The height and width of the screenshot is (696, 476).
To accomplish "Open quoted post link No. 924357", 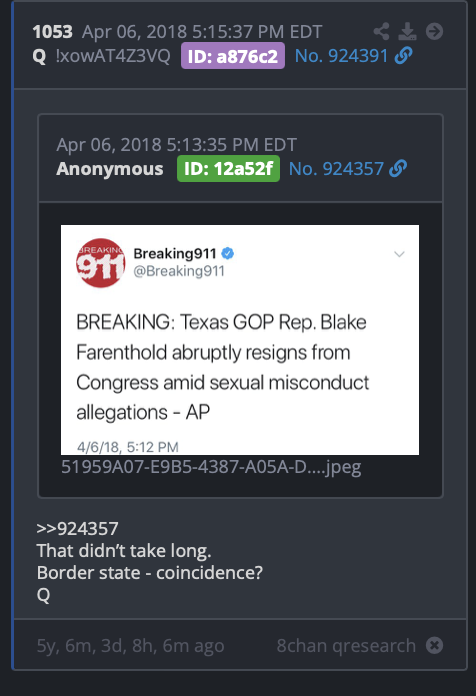I will coord(336,169).
